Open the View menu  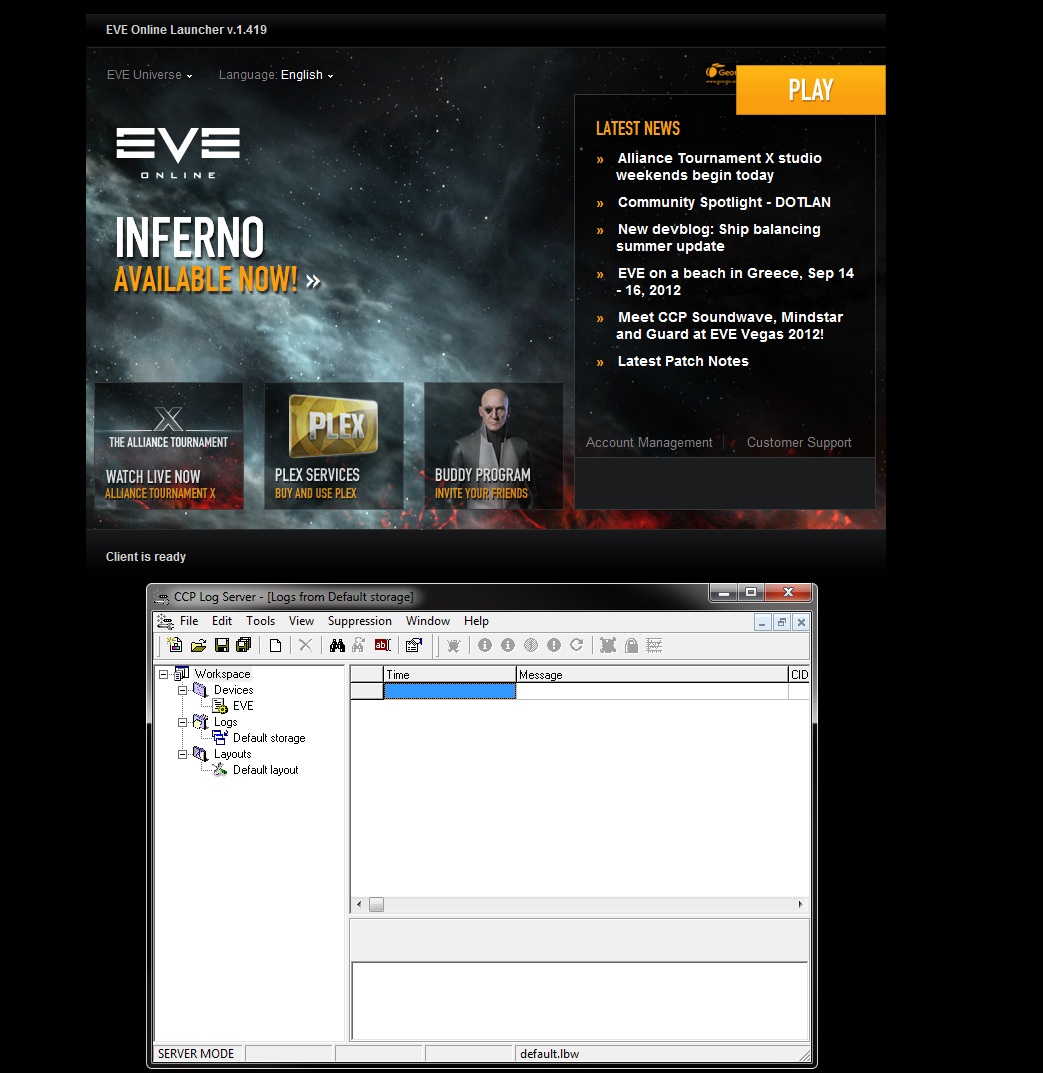point(301,621)
